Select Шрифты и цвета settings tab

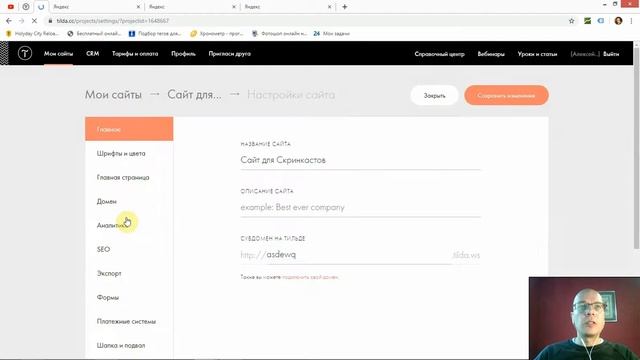[x=129, y=153]
